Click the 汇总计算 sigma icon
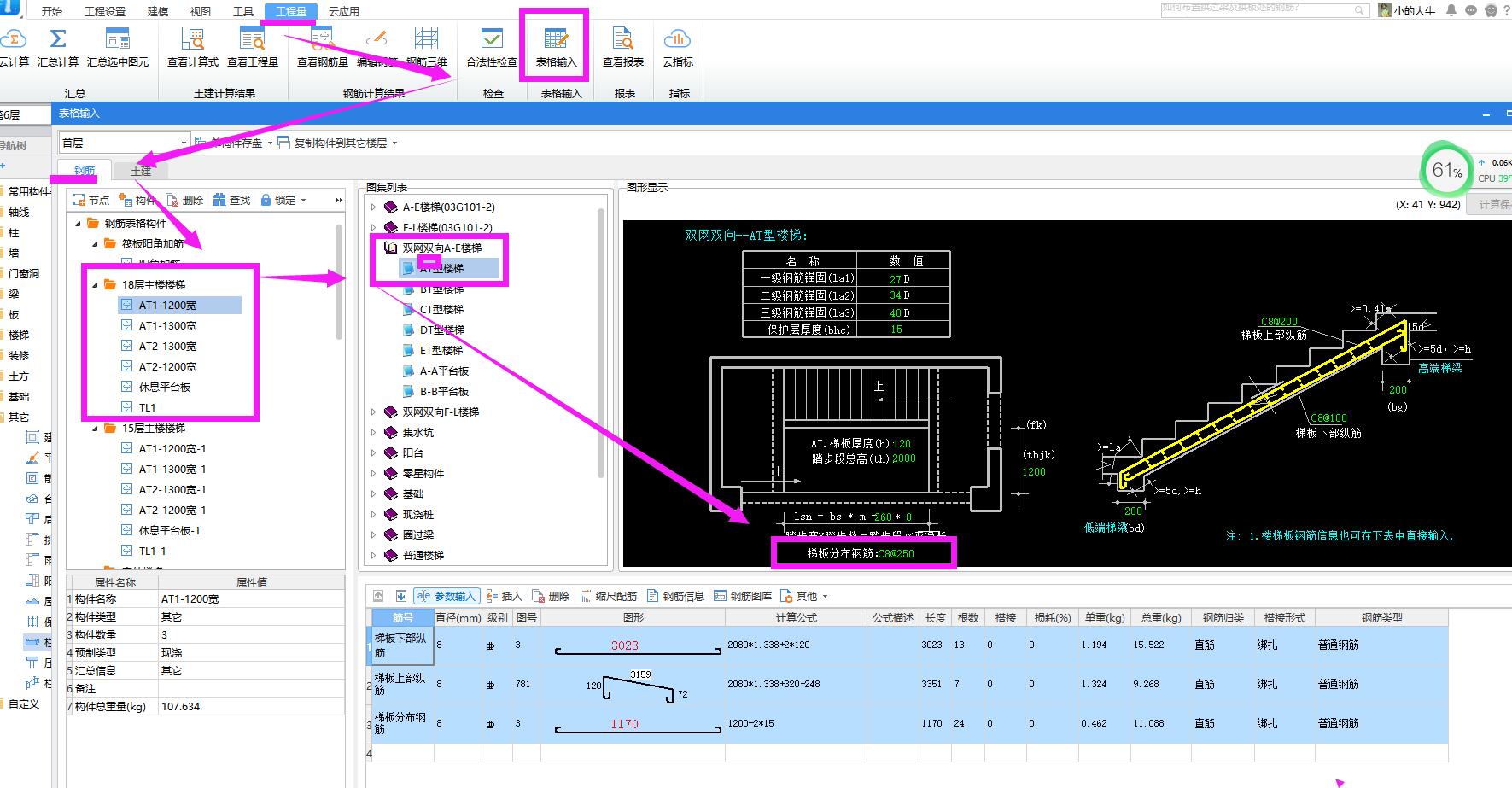 [x=58, y=39]
